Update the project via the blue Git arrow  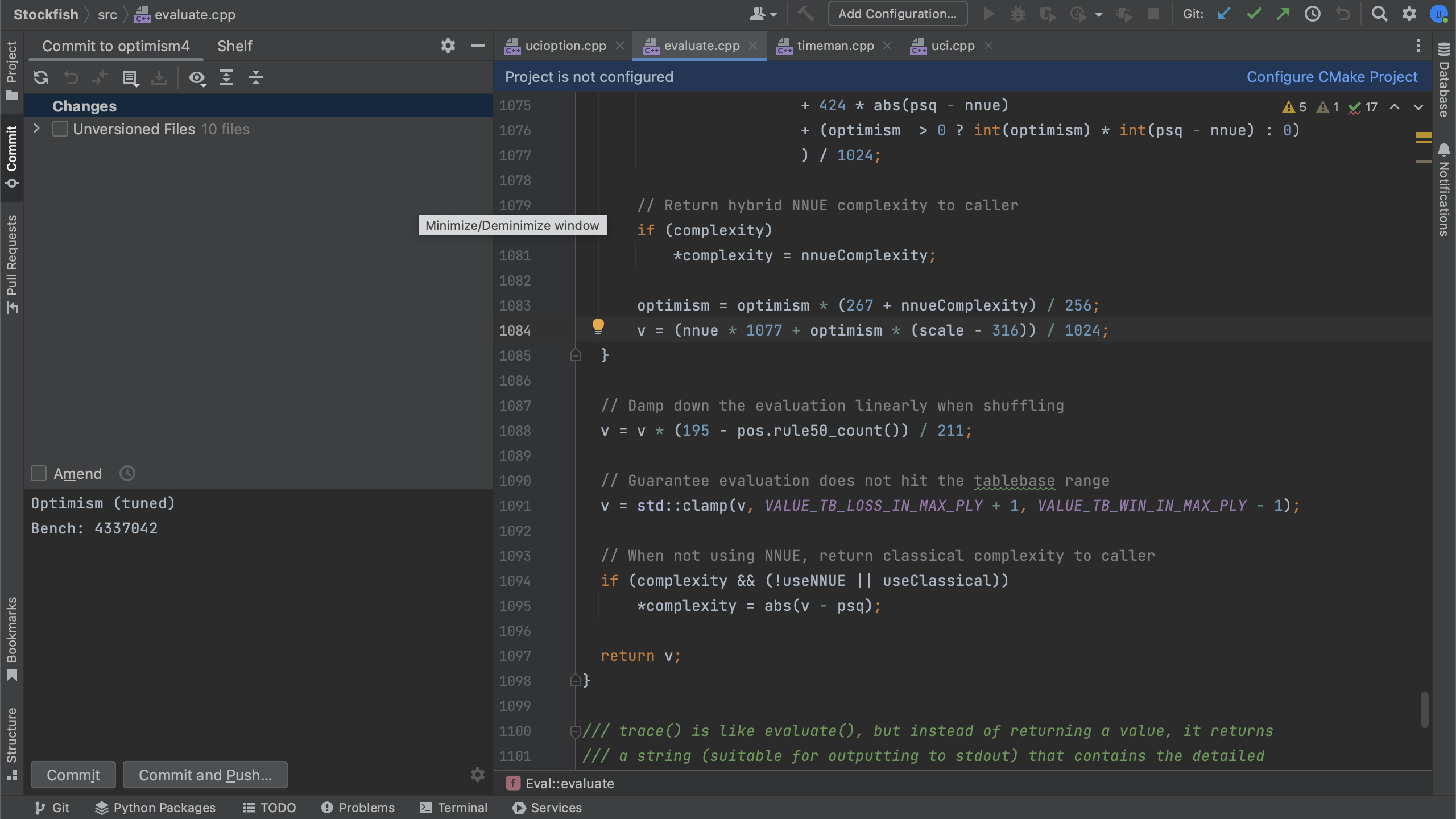[1223, 14]
